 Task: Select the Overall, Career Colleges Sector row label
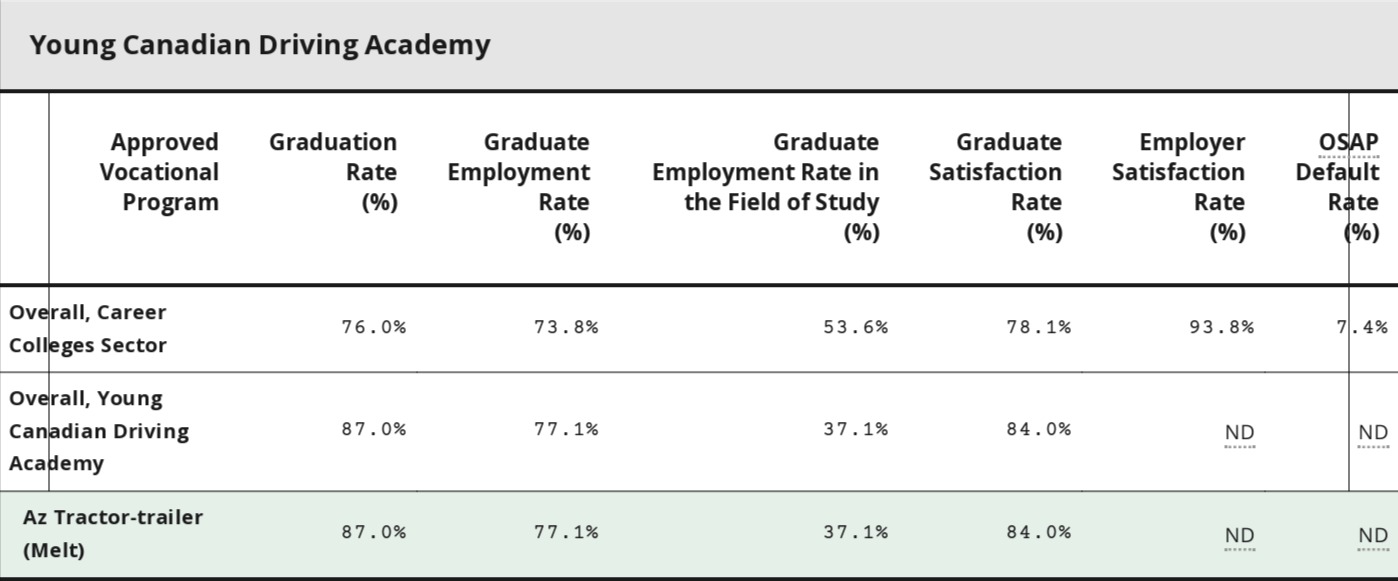point(88,328)
